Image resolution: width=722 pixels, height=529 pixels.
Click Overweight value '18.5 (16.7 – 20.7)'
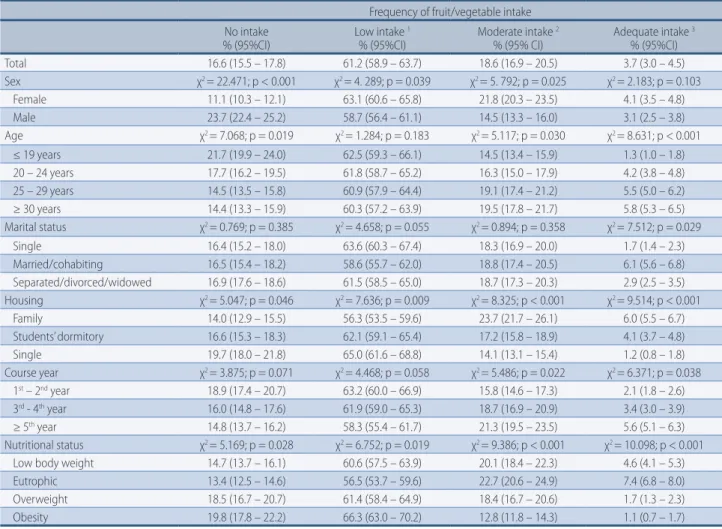(x=246, y=500)
